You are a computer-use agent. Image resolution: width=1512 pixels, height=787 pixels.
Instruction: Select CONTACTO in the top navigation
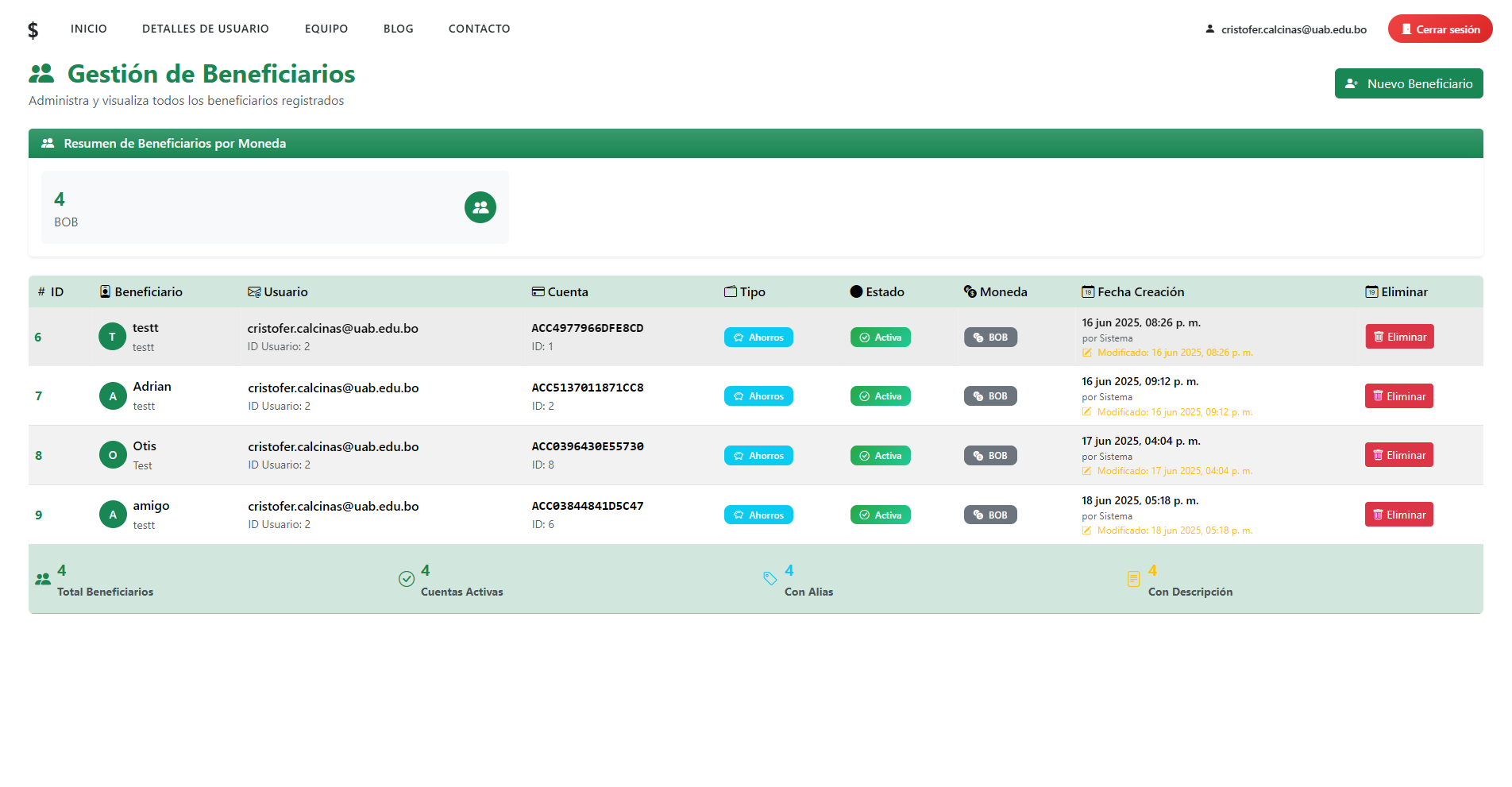(x=480, y=29)
